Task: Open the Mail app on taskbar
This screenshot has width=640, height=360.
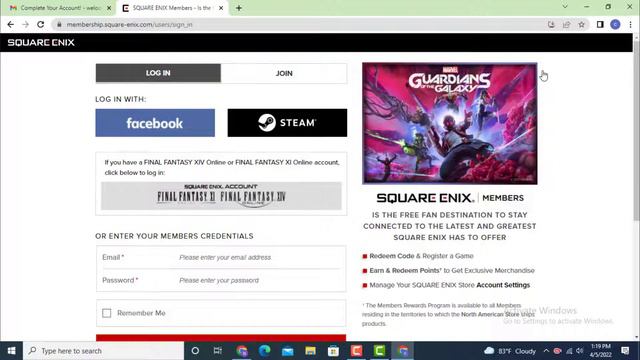Action: [288, 351]
